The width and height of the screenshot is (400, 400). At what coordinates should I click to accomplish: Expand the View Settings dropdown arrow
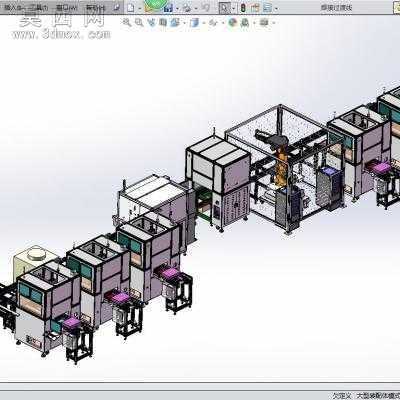273,23
